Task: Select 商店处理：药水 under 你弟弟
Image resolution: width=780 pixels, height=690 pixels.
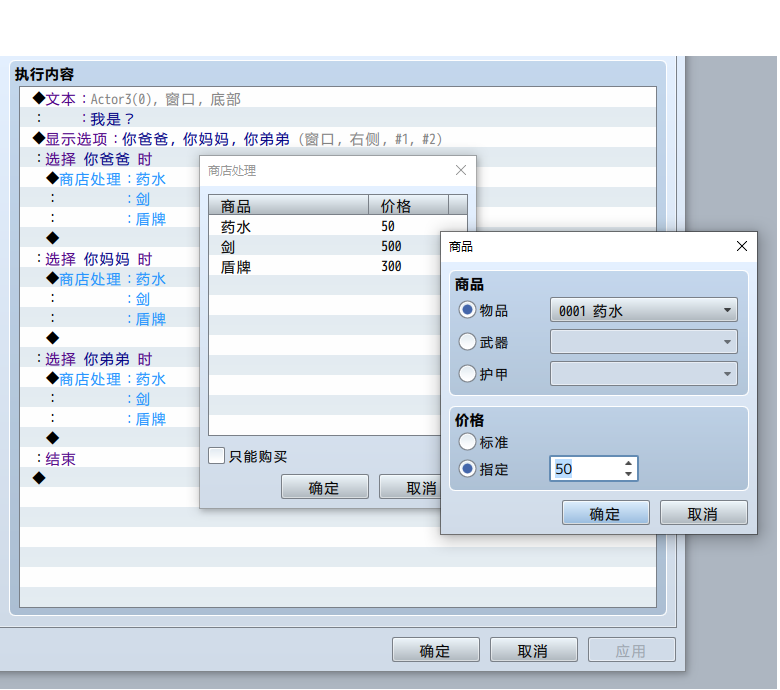Action: click(110, 379)
